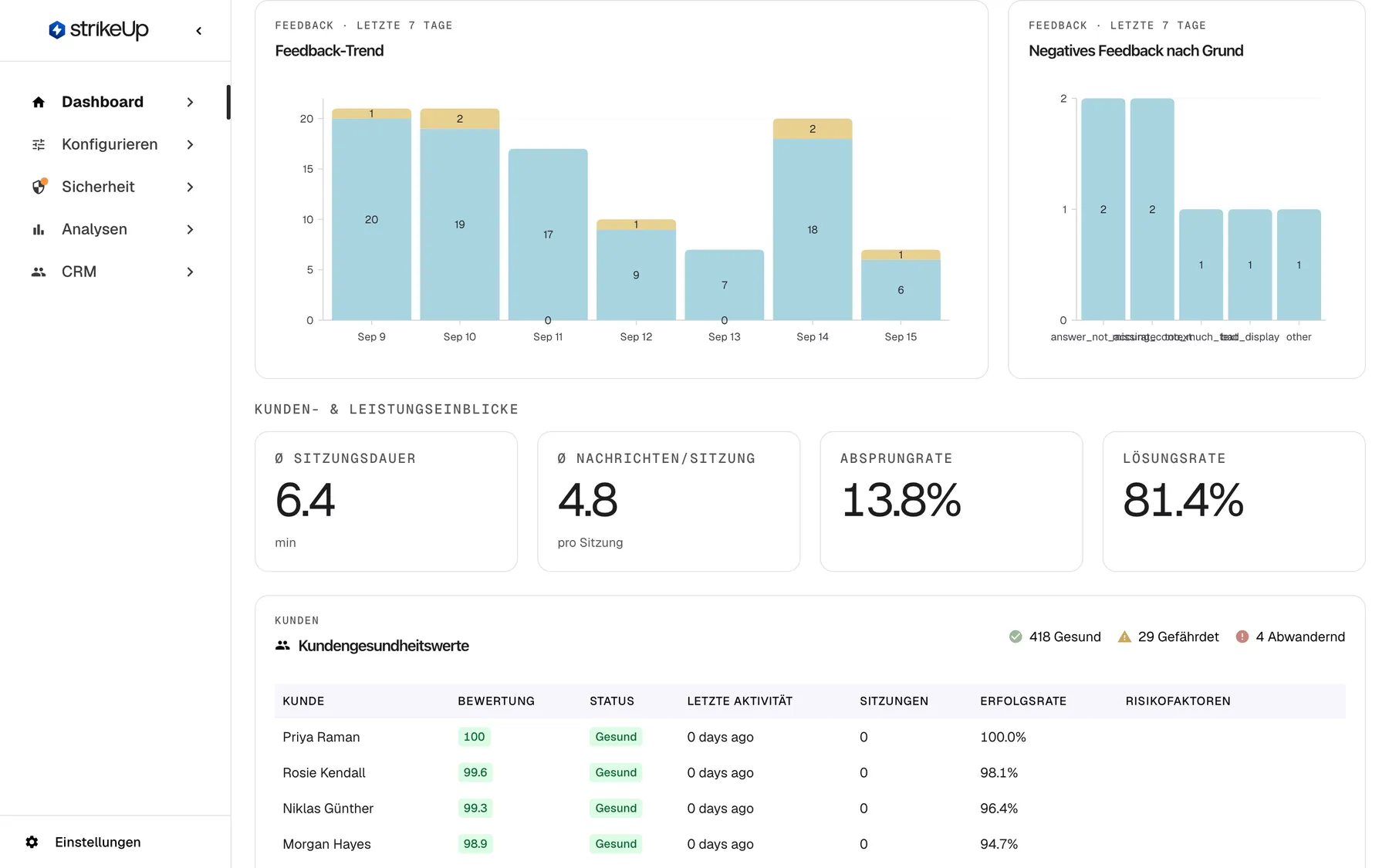
Task: Expand the Konfigurieren submenu chevron
Action: coord(190,144)
